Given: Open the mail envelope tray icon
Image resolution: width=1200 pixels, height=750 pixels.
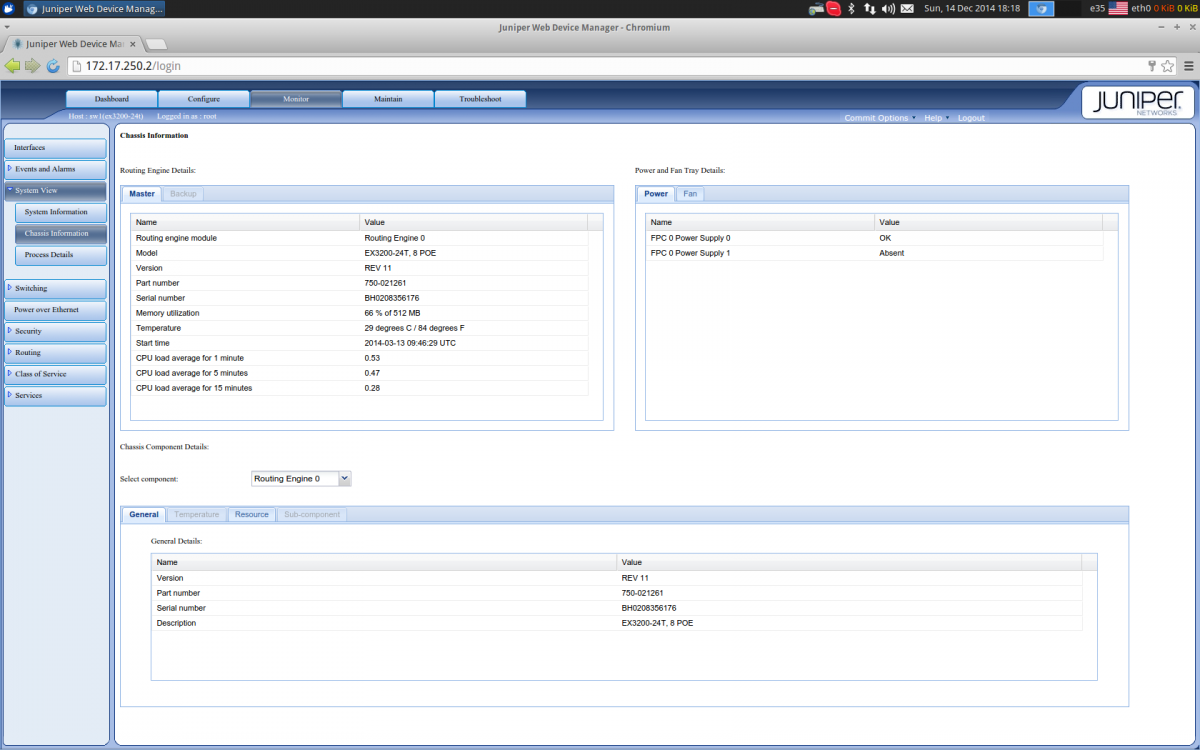Looking at the screenshot, I should coord(907,8).
